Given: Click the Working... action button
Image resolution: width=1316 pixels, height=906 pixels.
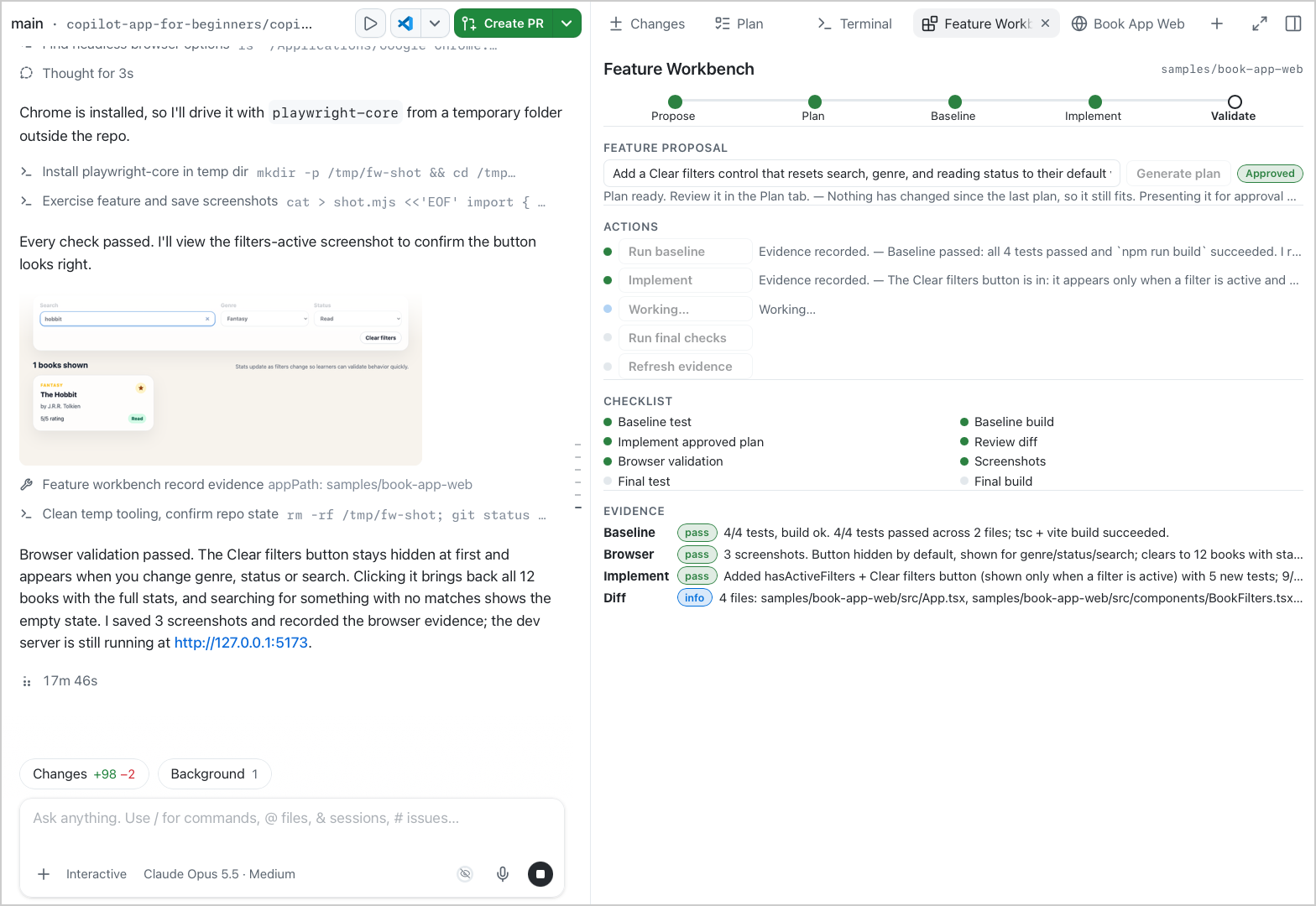Looking at the screenshot, I should [686, 310].
